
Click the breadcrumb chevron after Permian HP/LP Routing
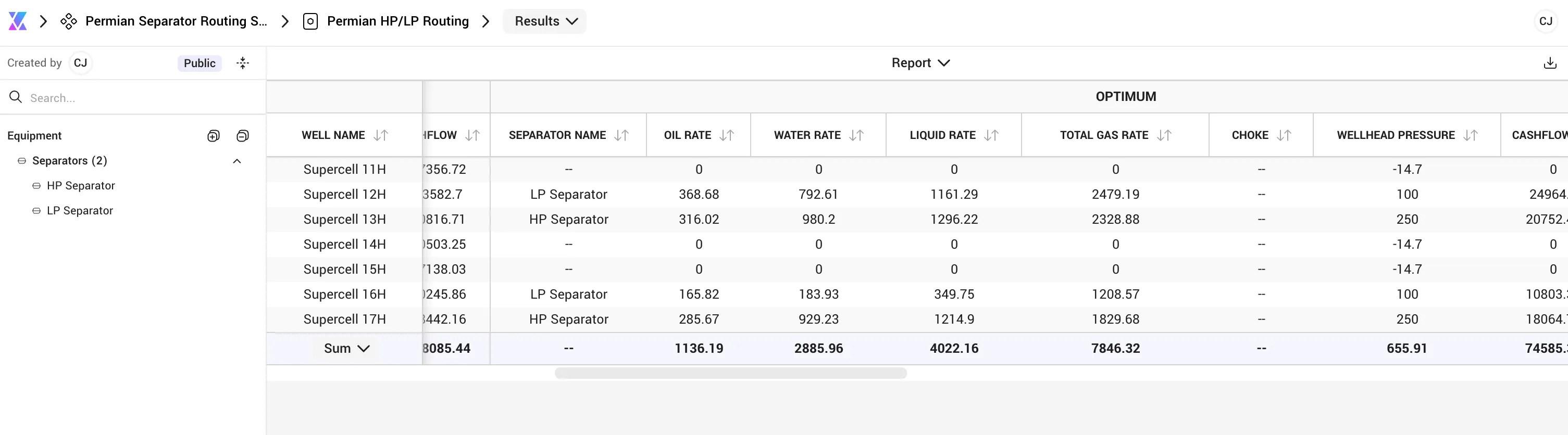(485, 21)
